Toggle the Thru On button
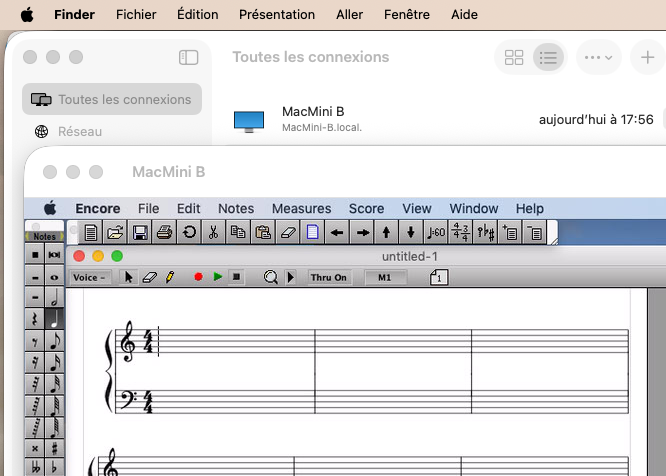The height and width of the screenshot is (476, 666). click(x=328, y=277)
